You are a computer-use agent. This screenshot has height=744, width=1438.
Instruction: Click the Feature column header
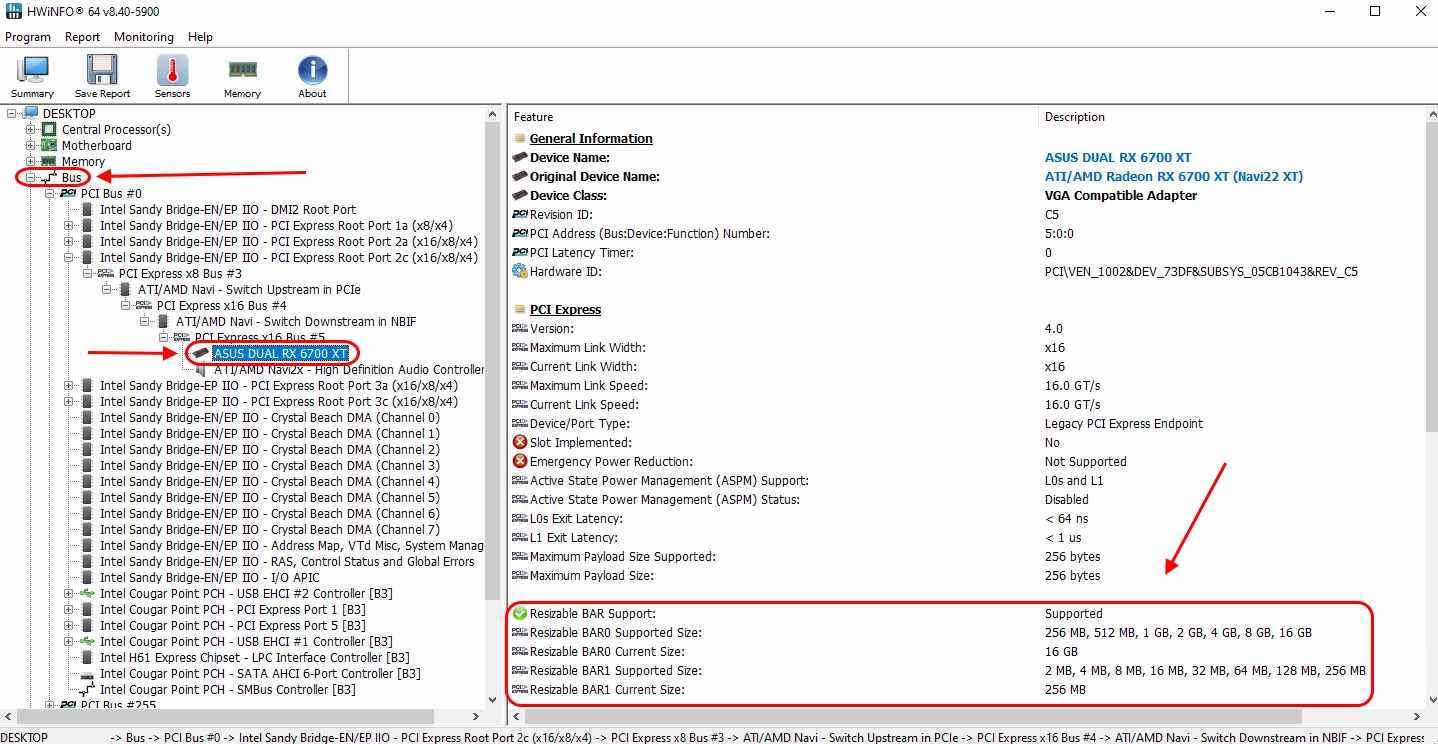tap(534, 117)
